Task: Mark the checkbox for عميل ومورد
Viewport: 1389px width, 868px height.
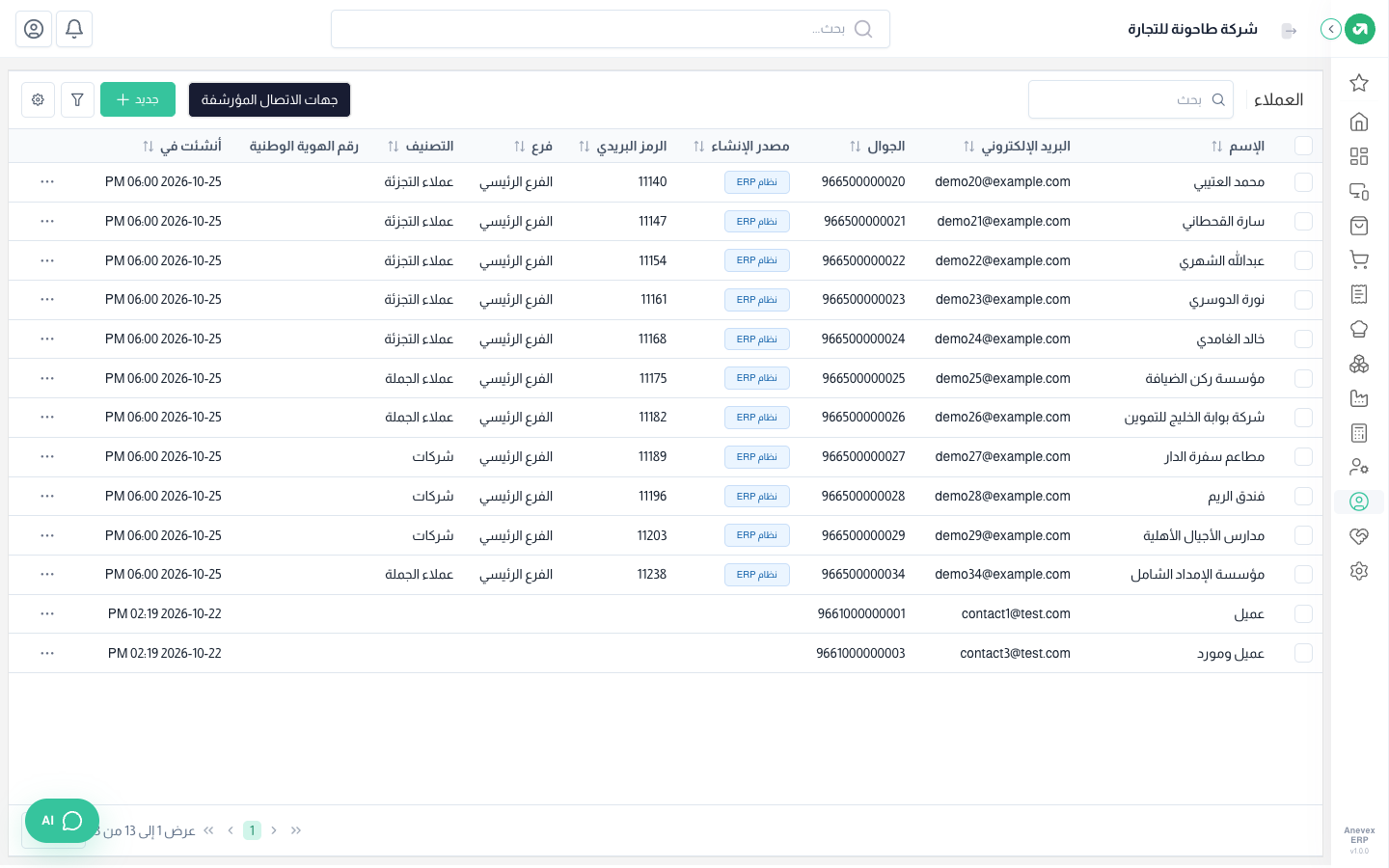Action: click(x=1304, y=653)
